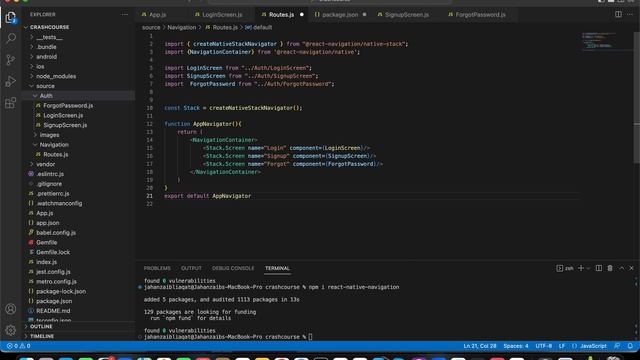Open the OUTPUT panel tab
Screen dimensions: 640x360
click(x=191, y=268)
